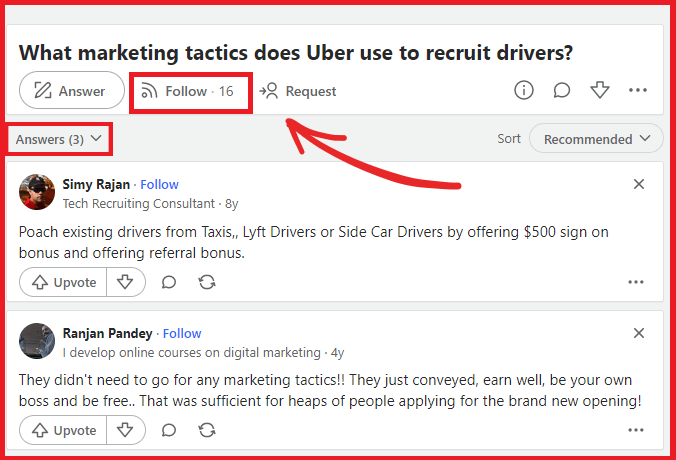
Task: Open the question's more options menu
Action: [638, 90]
